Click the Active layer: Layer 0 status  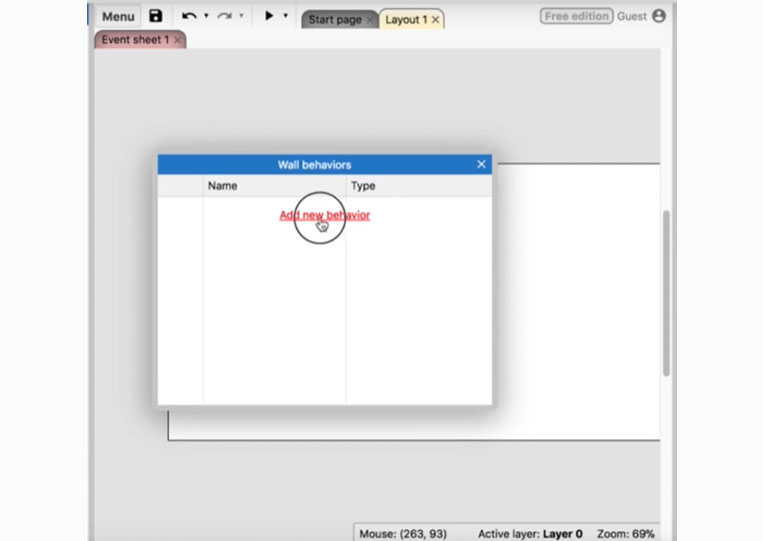[x=530, y=534]
